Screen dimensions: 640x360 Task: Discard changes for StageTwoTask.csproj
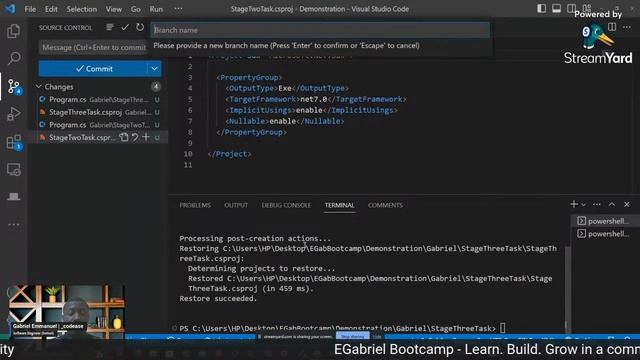coord(135,138)
